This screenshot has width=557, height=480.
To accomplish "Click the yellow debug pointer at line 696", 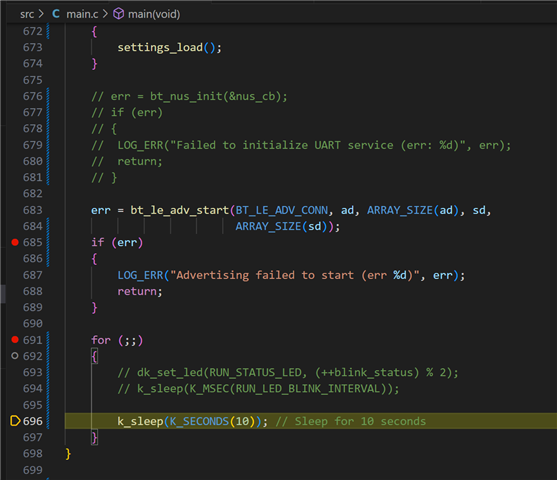I will click(15, 421).
